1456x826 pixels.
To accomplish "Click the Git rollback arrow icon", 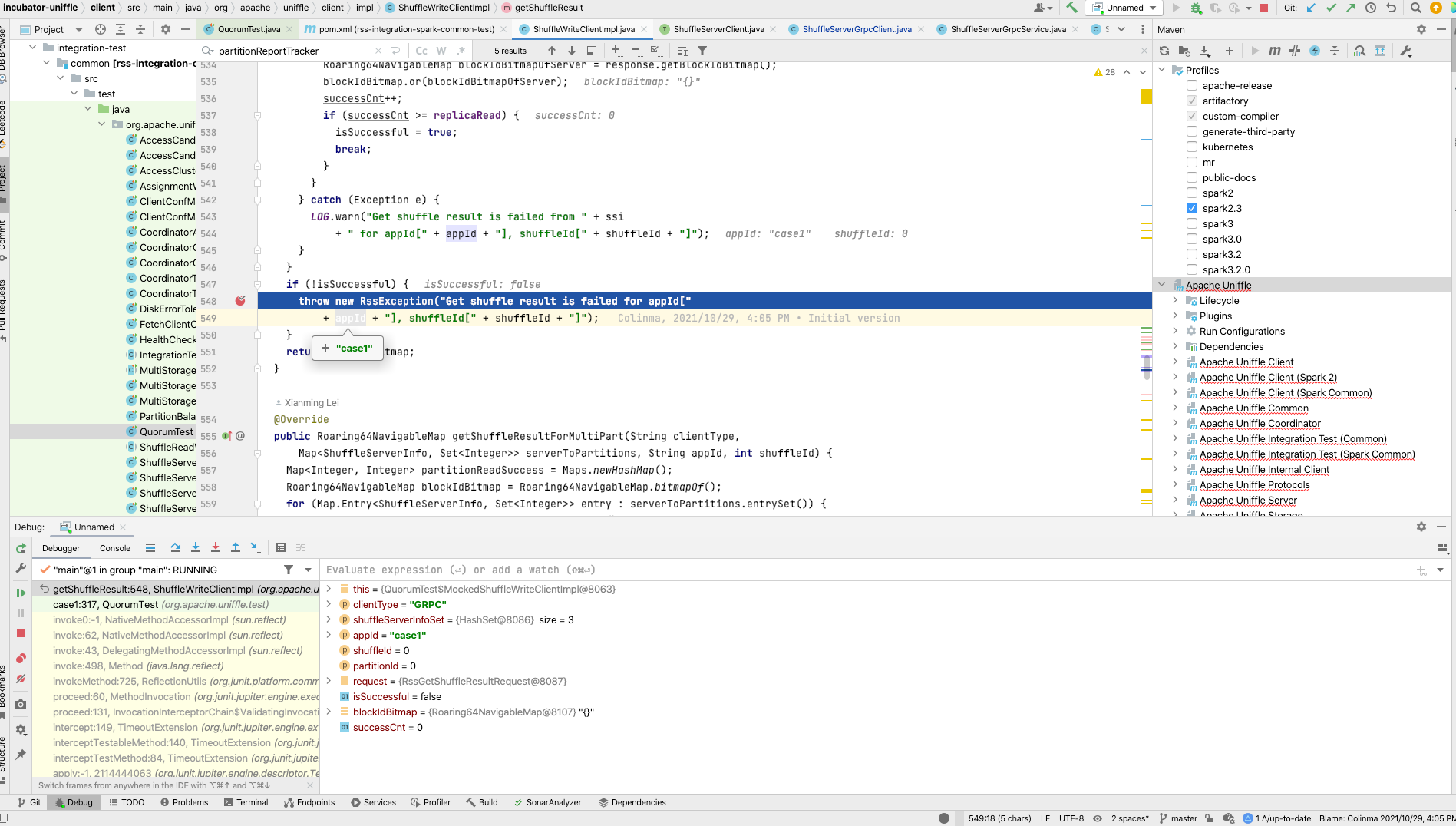I will tap(1391, 8).
